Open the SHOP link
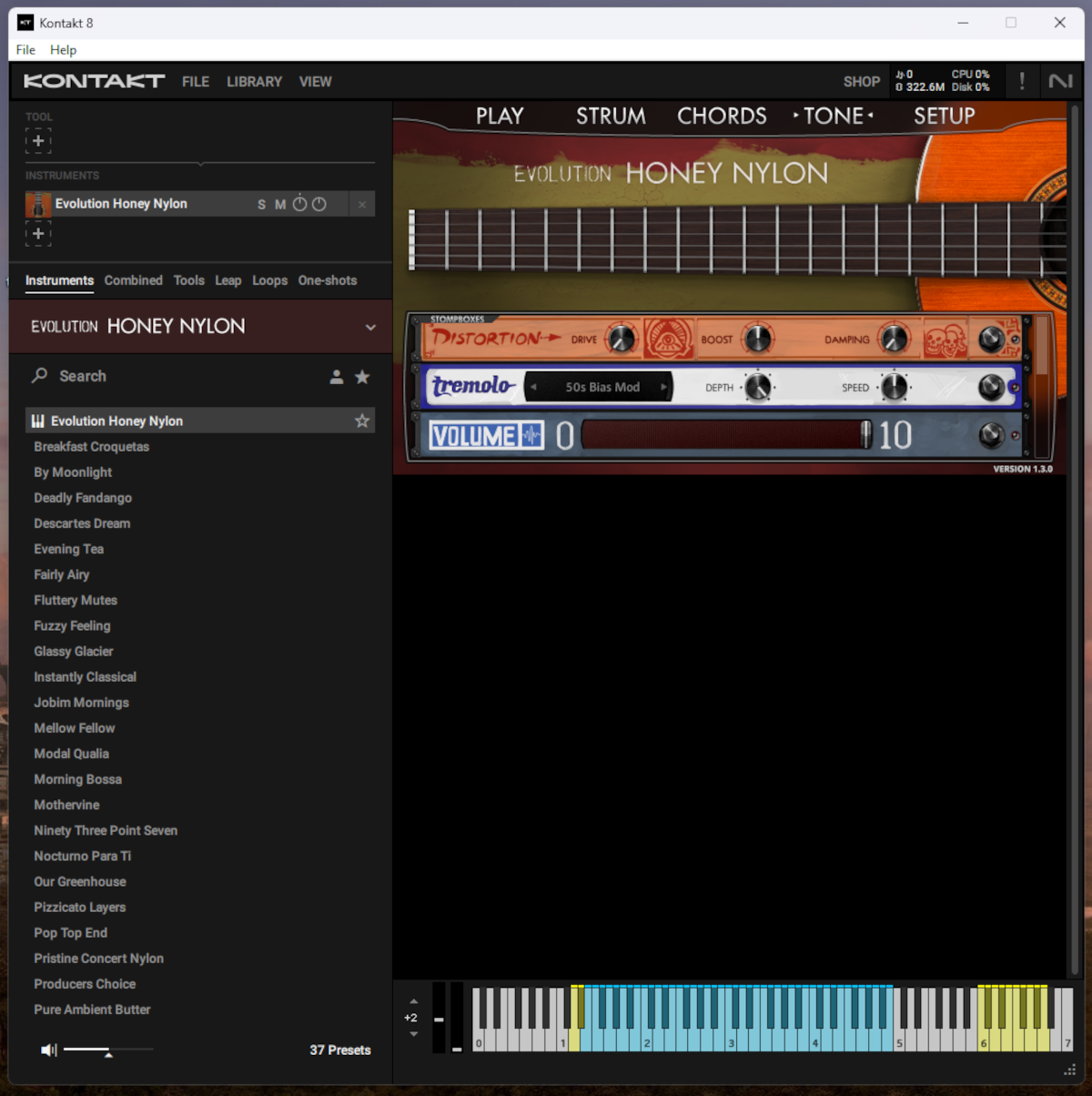The width and height of the screenshot is (1092, 1096). [862, 82]
